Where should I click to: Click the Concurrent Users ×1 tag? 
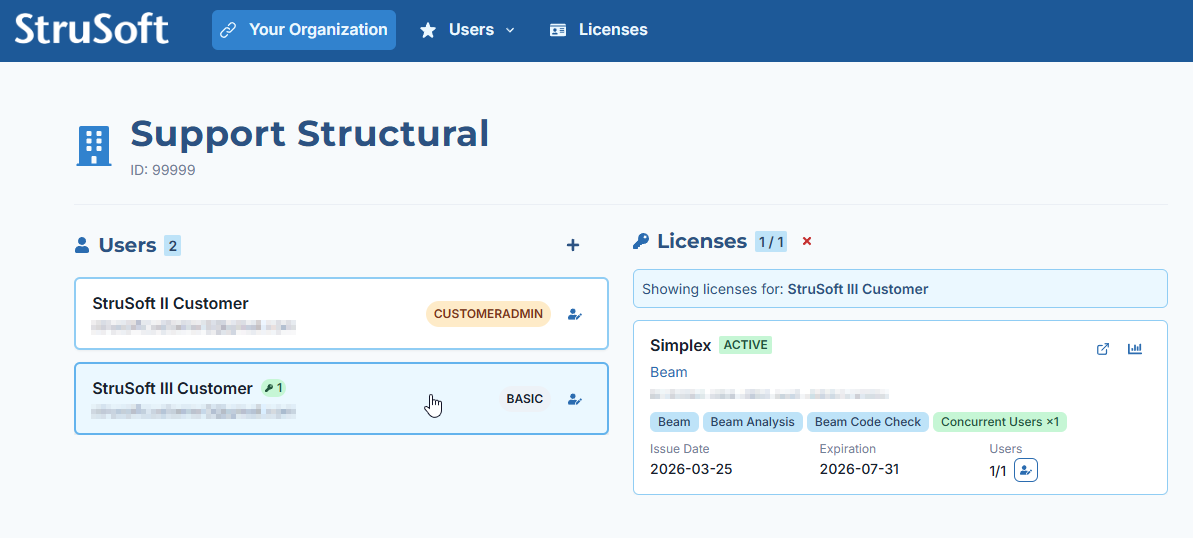tap(1000, 422)
